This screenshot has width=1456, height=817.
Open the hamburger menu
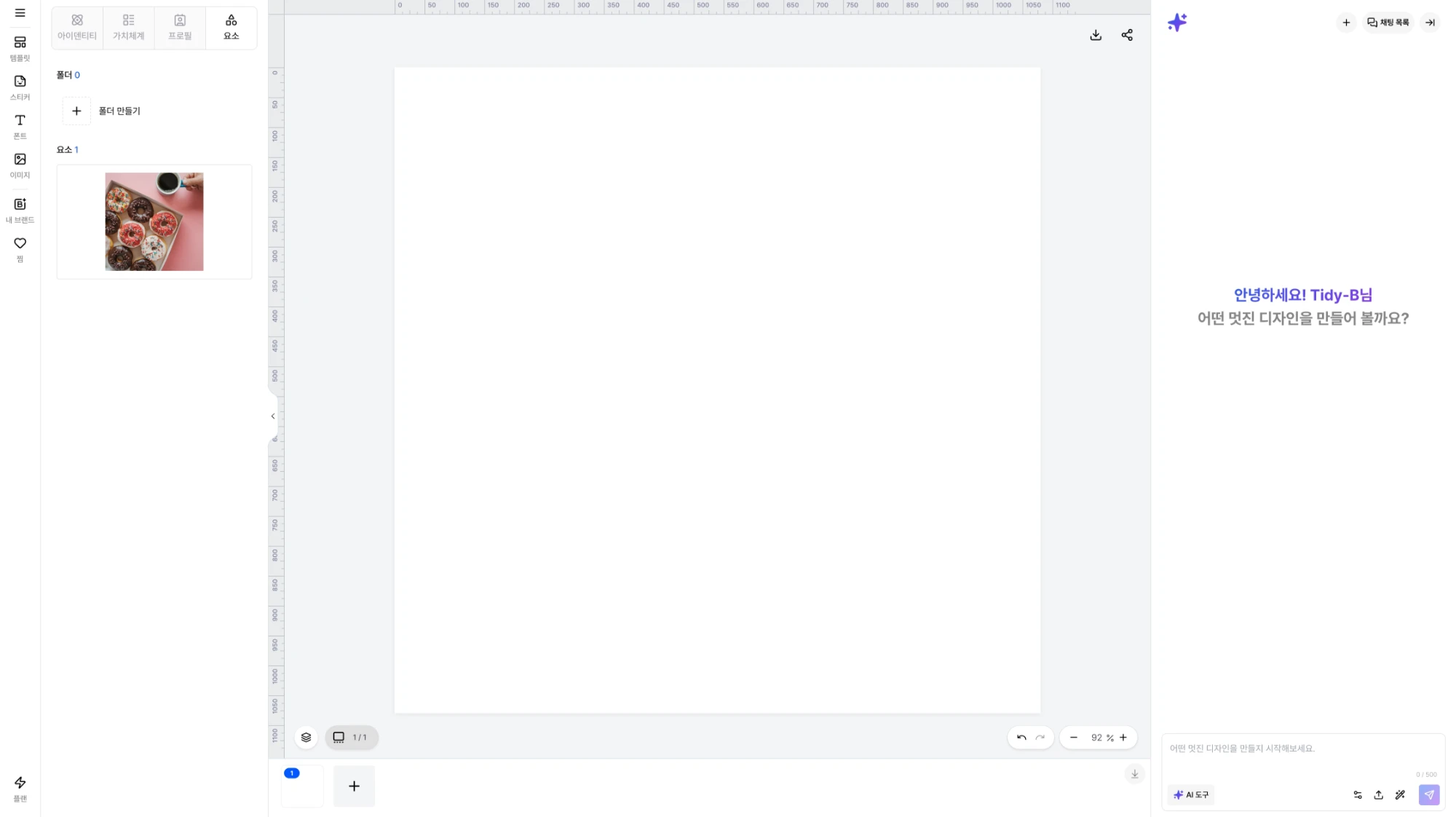(20, 13)
